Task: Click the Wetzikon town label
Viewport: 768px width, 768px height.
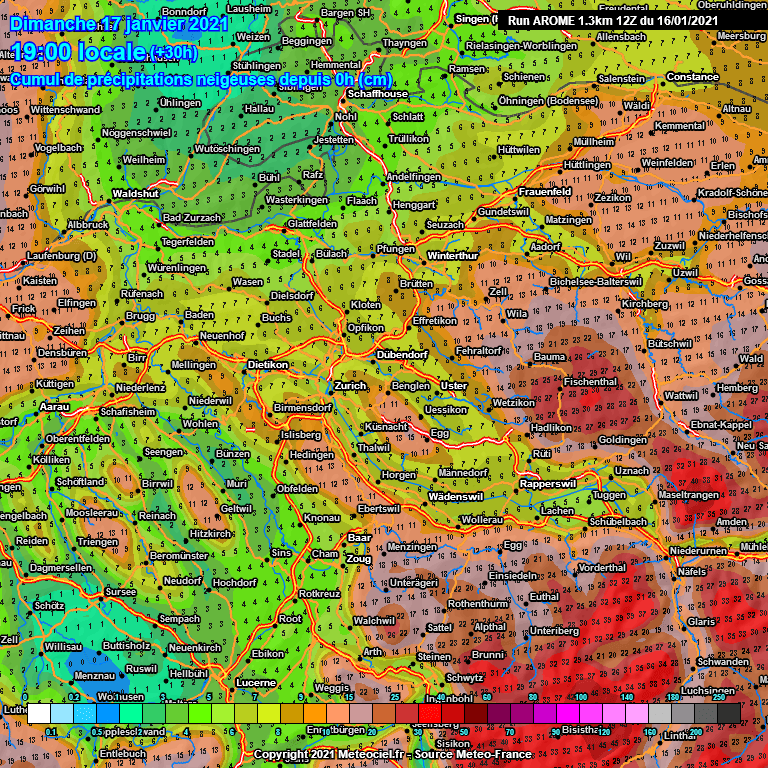Action: click(514, 402)
